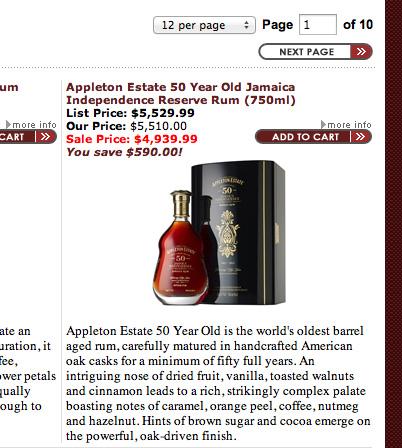
Task: Go to the next page
Action: coord(315,52)
